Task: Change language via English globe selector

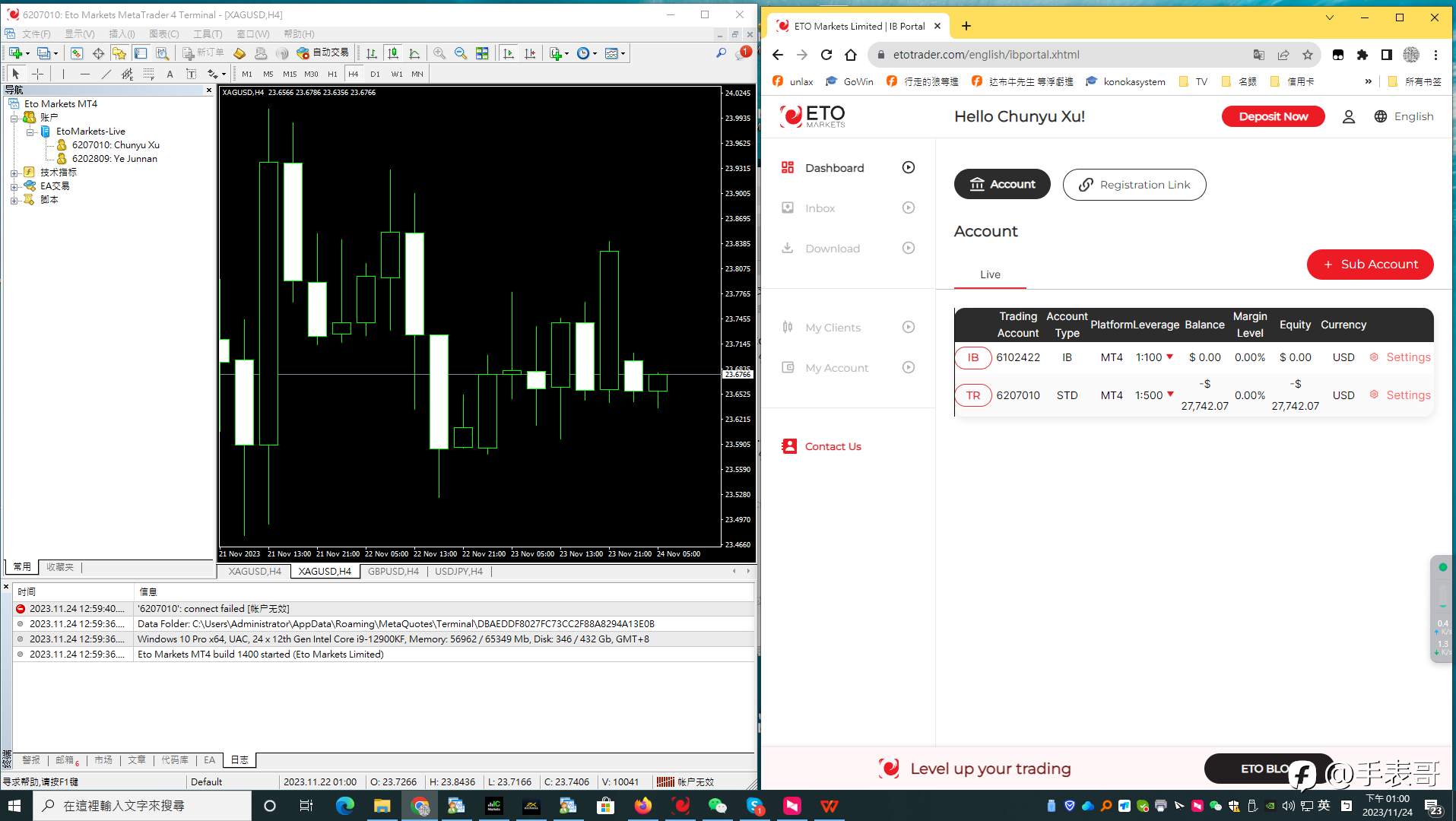Action: [x=1404, y=116]
